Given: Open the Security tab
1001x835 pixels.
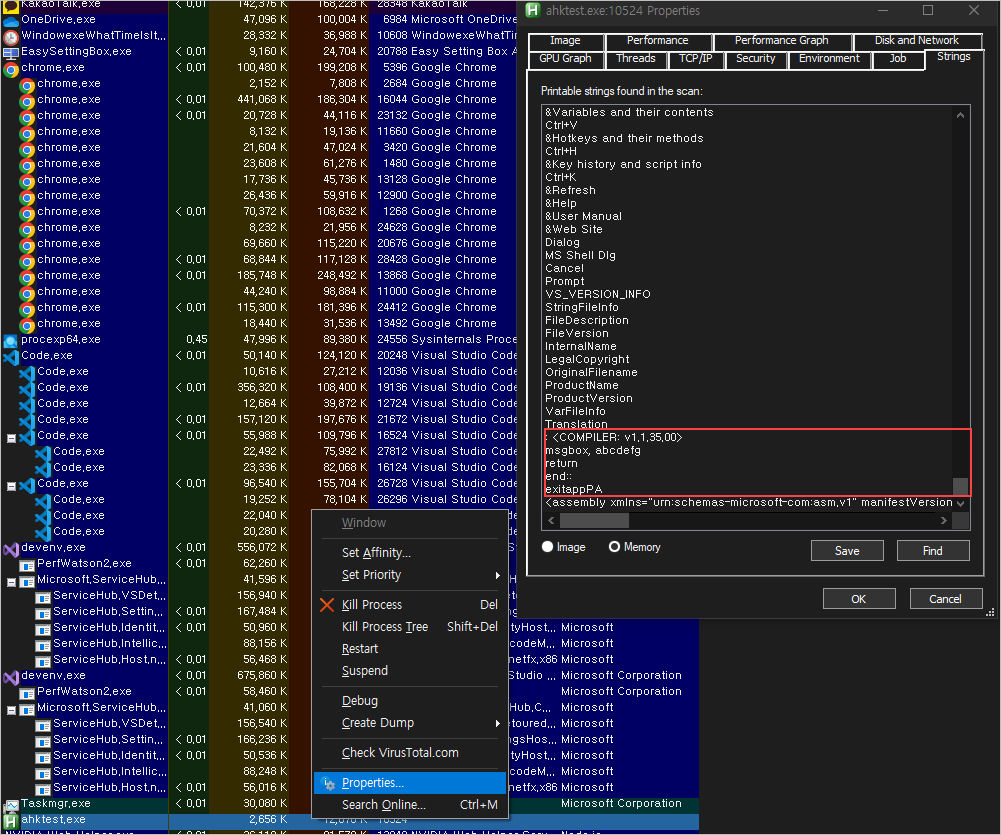Looking at the screenshot, I should [x=756, y=58].
